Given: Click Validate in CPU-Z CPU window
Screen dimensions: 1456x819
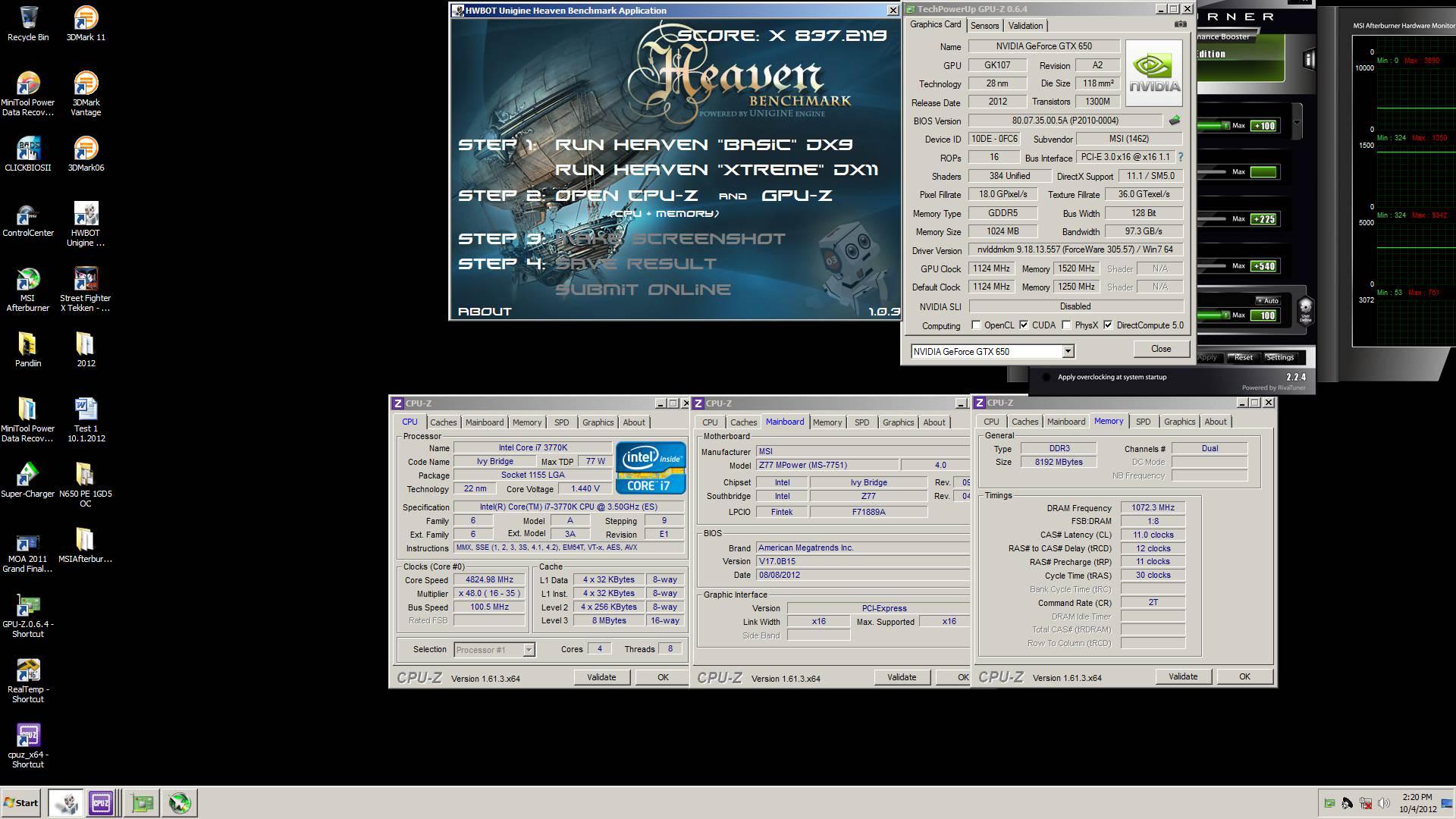Looking at the screenshot, I should tap(601, 677).
